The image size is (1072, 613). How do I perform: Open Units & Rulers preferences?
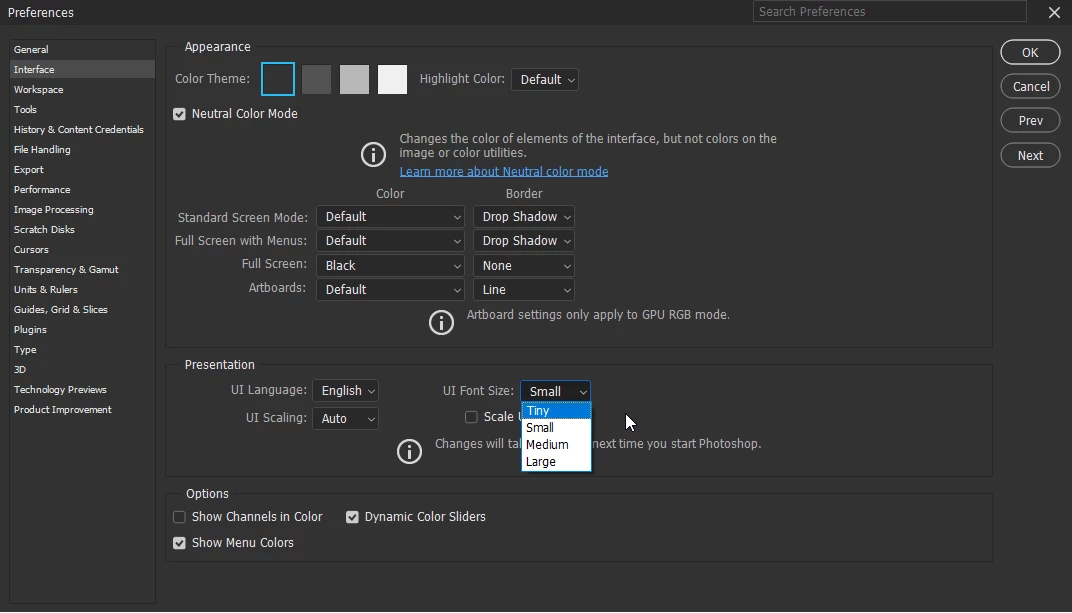pyautogui.click(x=82, y=289)
